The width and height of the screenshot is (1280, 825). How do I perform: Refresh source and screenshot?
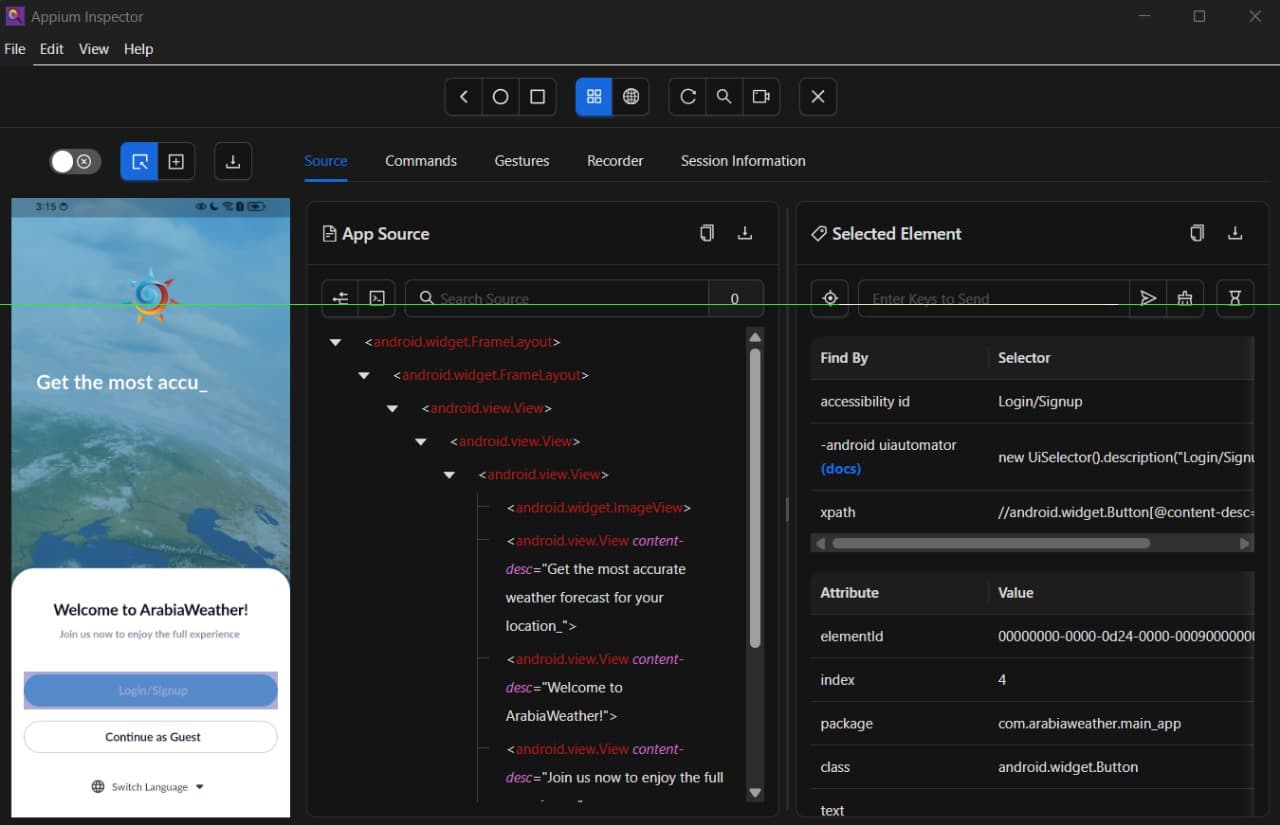pyautogui.click(x=687, y=97)
